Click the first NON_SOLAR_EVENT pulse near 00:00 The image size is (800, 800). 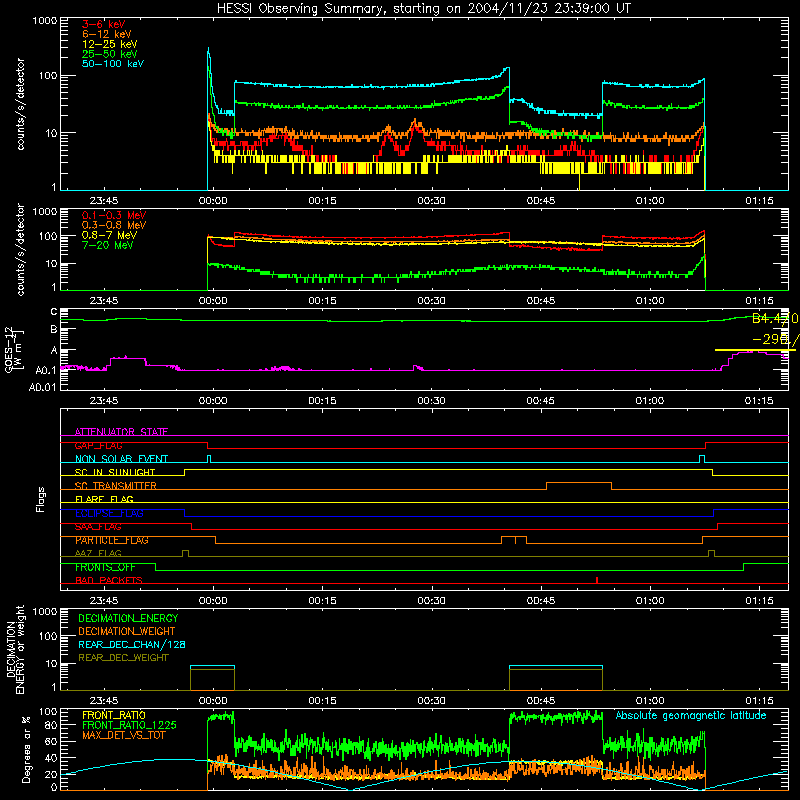pyautogui.click(x=209, y=459)
